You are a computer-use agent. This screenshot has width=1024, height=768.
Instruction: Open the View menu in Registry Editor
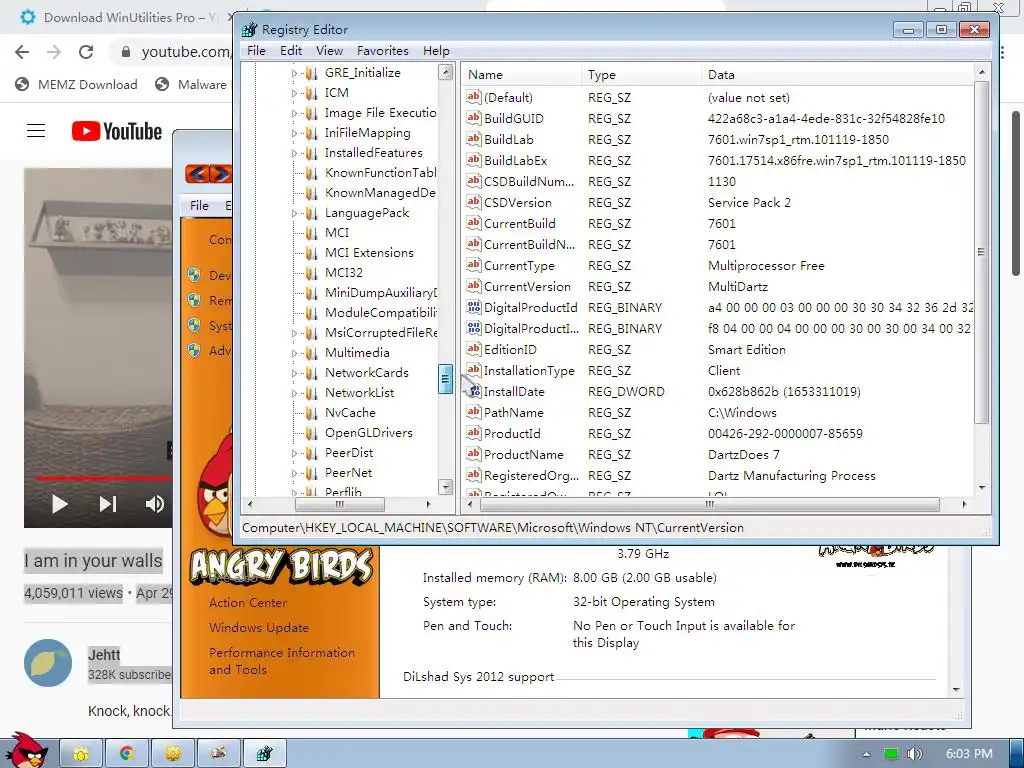[x=329, y=50]
